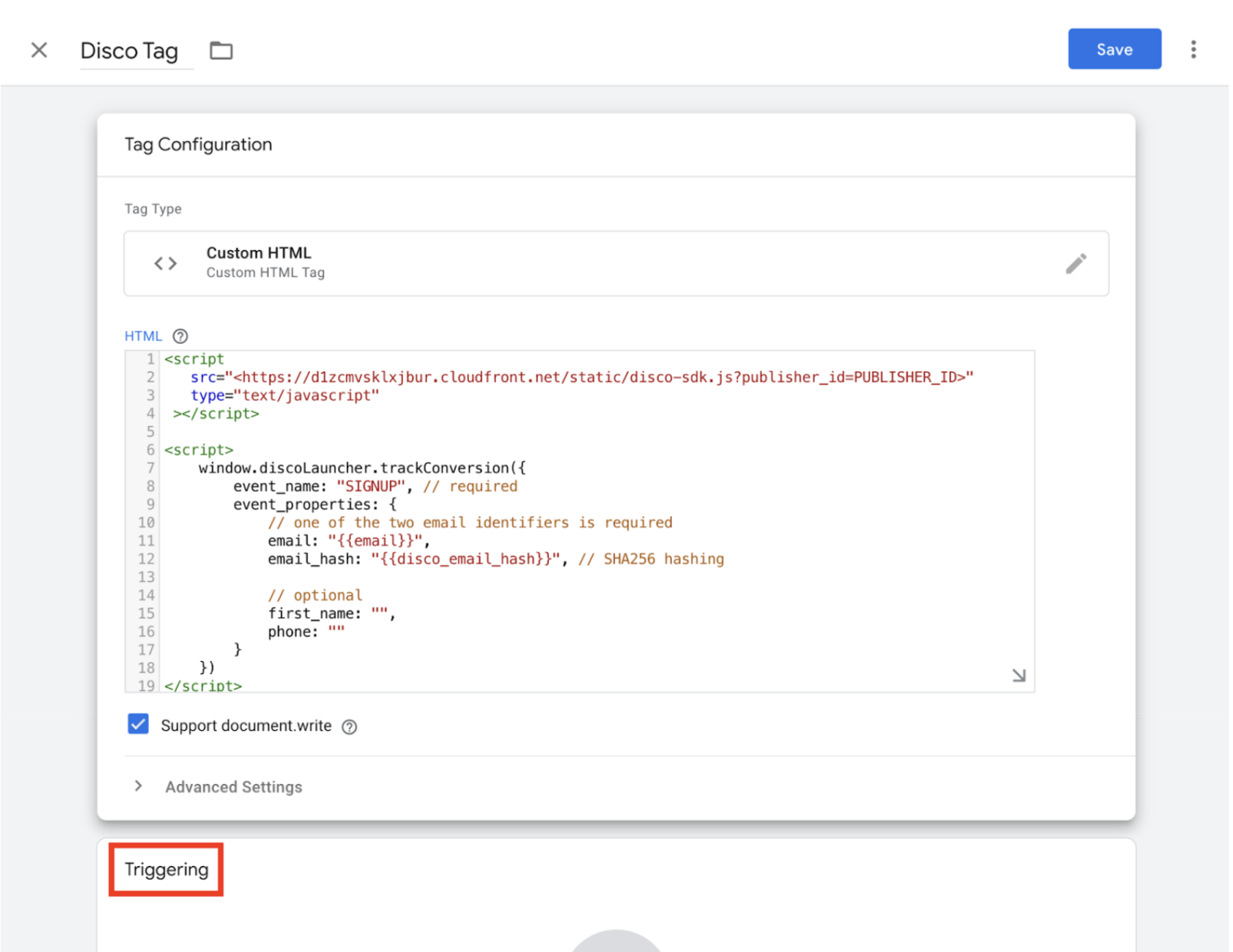Click the Custom HTML code brackets icon
Viewport: 1233px width, 952px height.
(165, 263)
